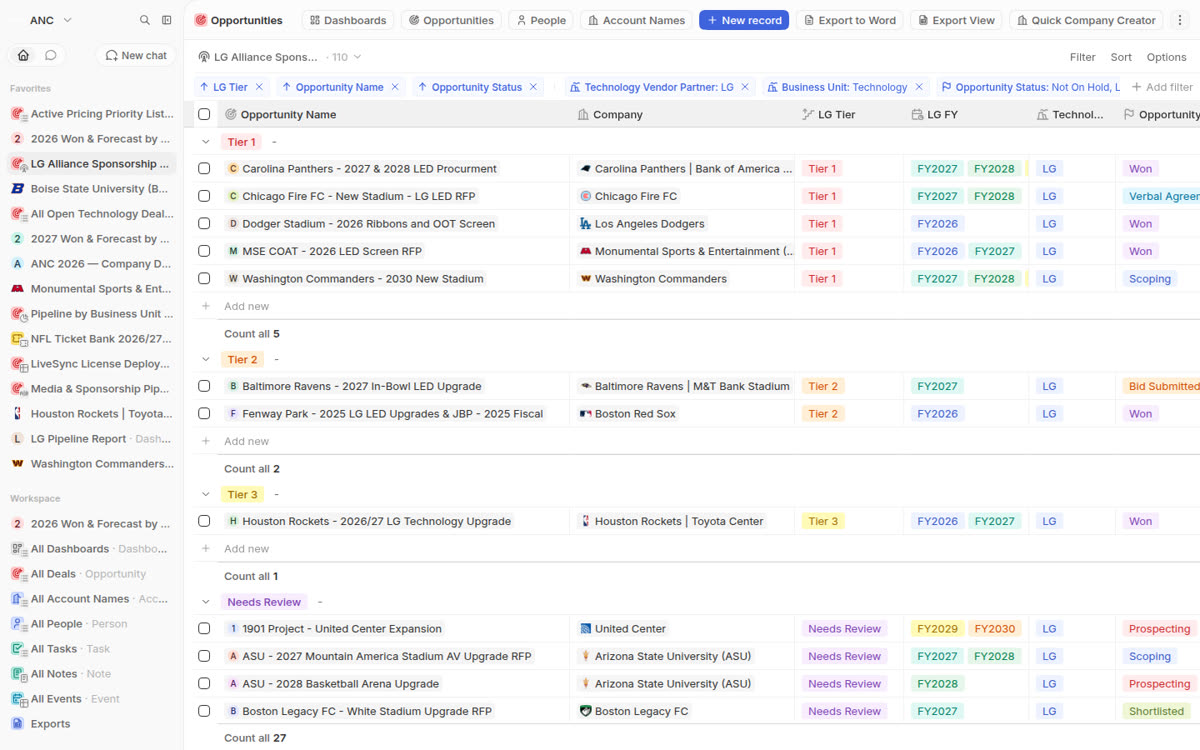Collapse the Tier 1 group
Image resolution: width=1200 pixels, height=750 pixels.
click(206, 142)
